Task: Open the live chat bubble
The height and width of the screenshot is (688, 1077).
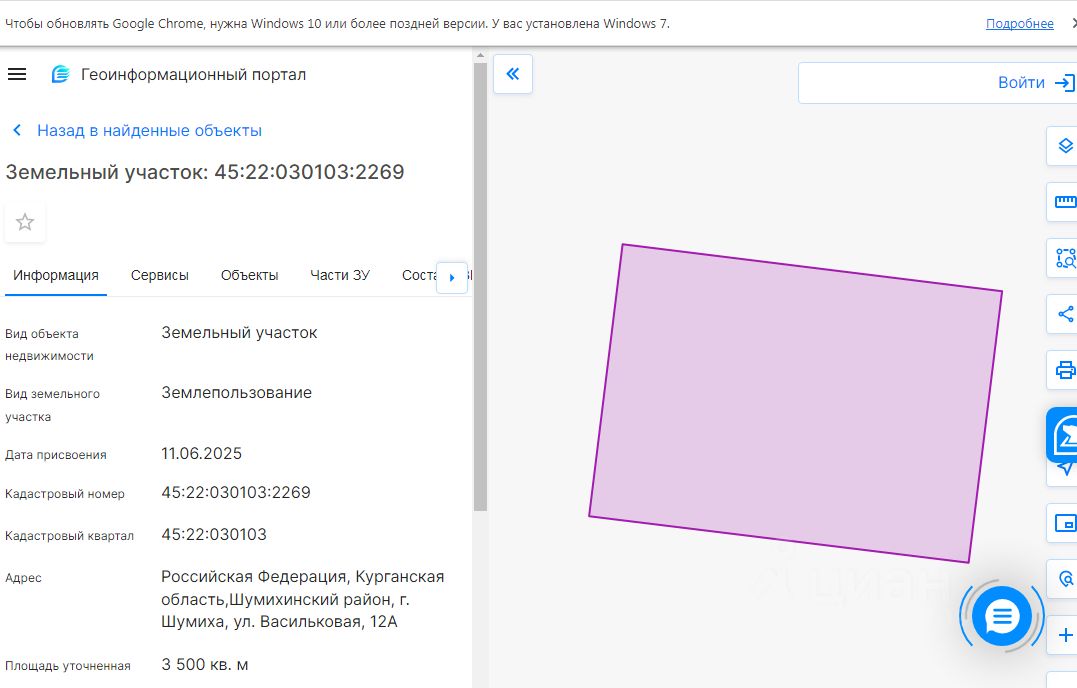Action: pyautogui.click(x=1001, y=617)
